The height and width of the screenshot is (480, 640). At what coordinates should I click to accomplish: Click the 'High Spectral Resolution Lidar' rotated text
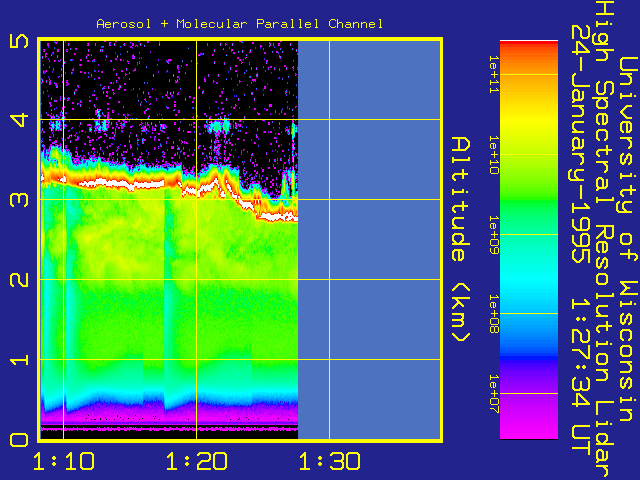[604, 240]
